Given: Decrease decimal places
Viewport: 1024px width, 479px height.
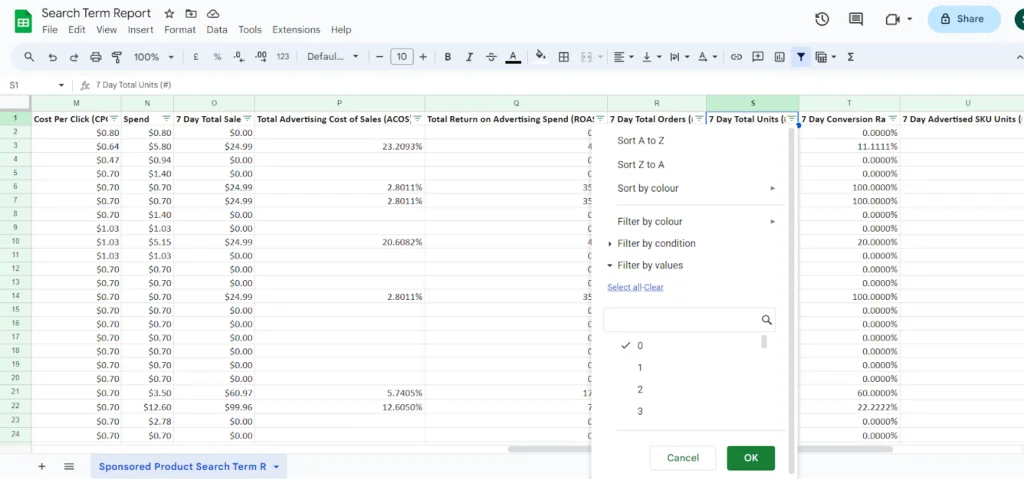Looking at the screenshot, I should (x=238, y=57).
